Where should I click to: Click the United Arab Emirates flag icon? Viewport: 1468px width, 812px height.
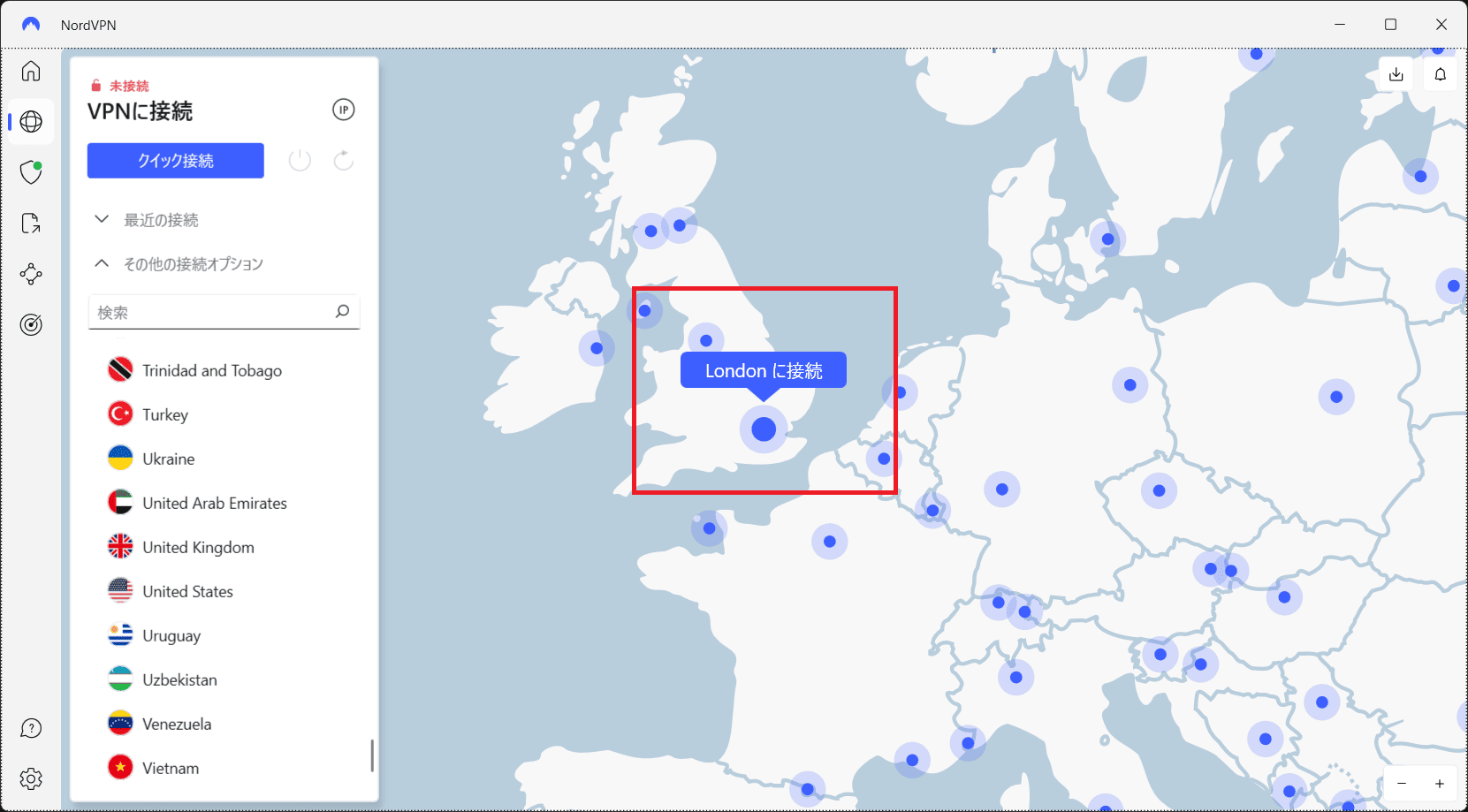click(x=120, y=503)
